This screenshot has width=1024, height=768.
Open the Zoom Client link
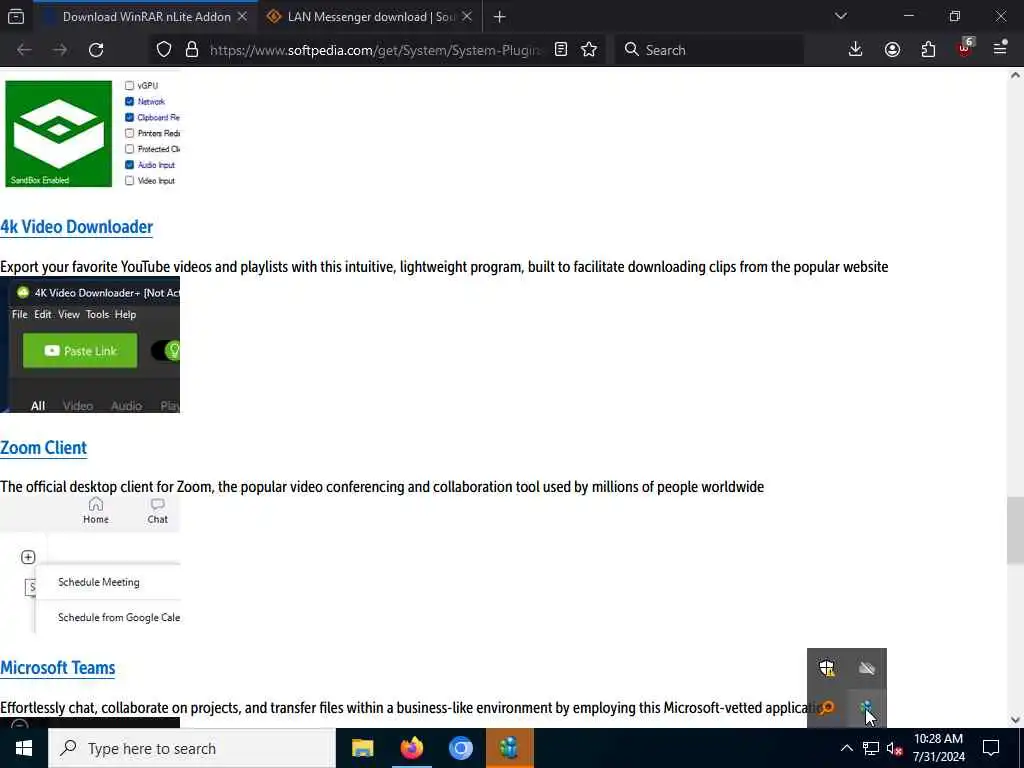coord(44,448)
